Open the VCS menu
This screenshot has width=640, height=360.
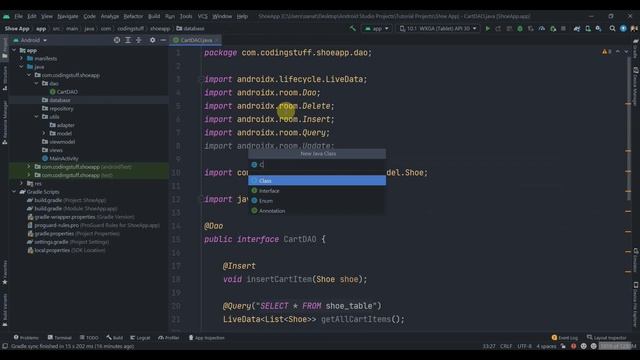[202, 16]
